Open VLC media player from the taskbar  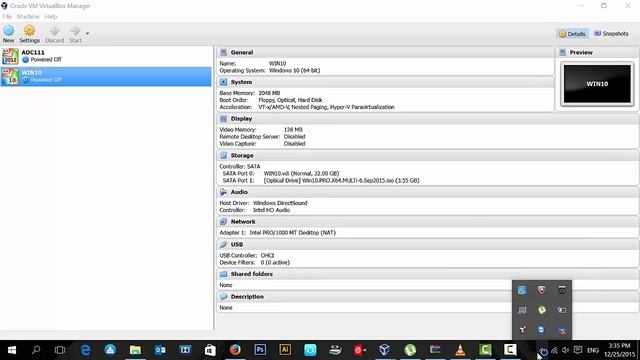[460, 350]
